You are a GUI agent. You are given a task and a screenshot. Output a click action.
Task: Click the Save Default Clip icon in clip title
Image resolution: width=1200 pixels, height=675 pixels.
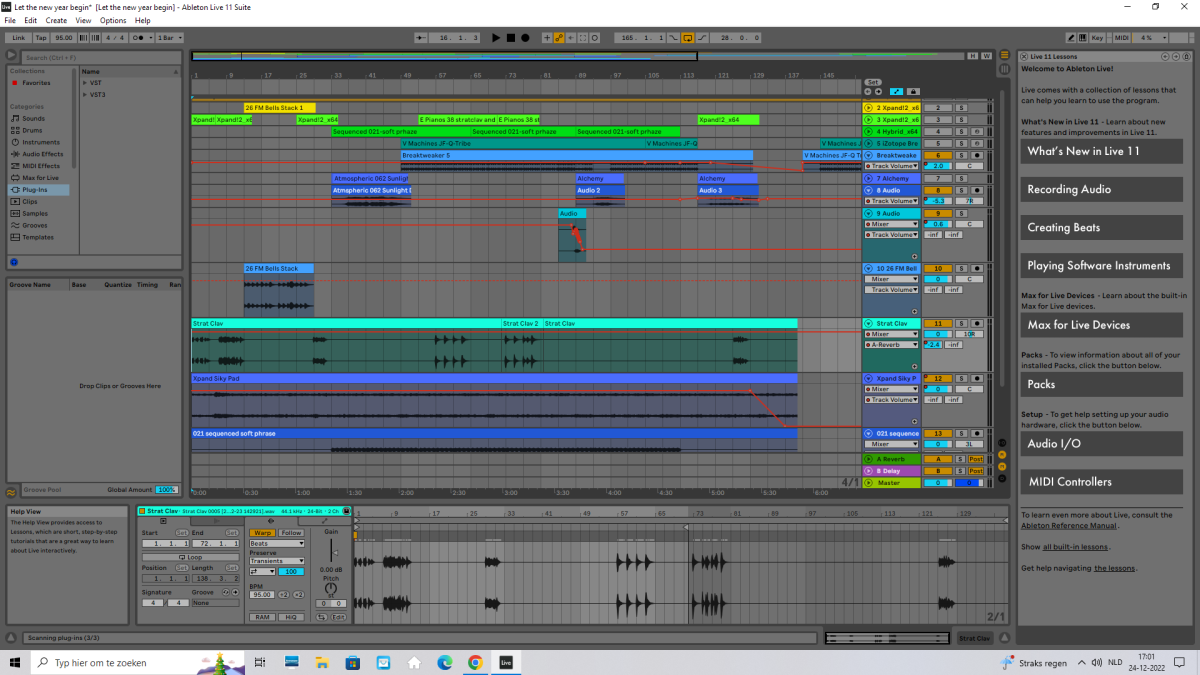point(347,511)
